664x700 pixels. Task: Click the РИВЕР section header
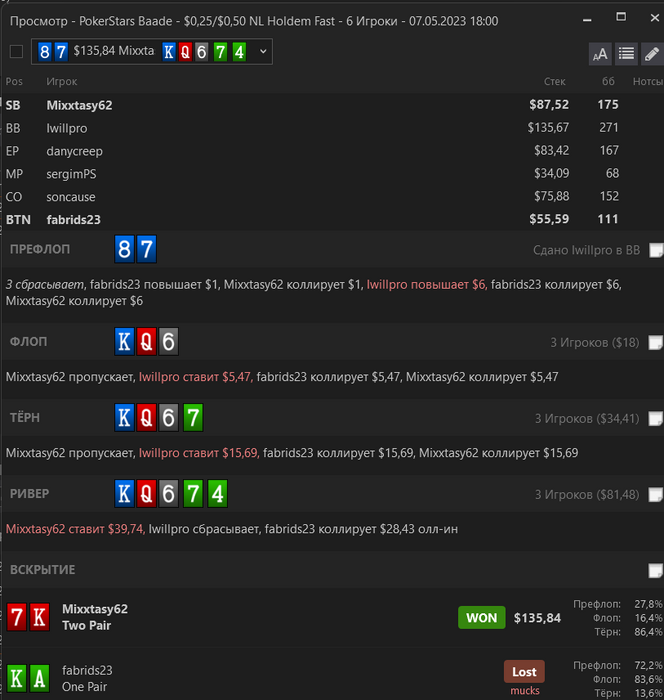29,494
